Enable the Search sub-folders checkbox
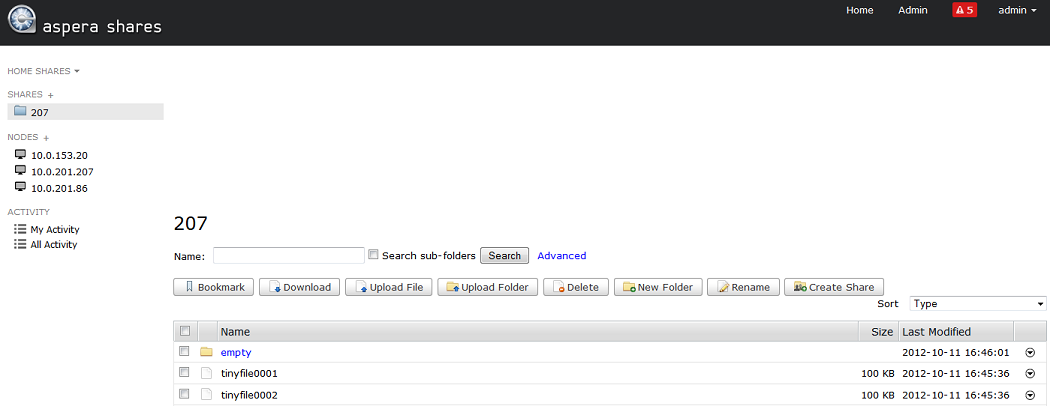1050x406 pixels. click(373, 255)
